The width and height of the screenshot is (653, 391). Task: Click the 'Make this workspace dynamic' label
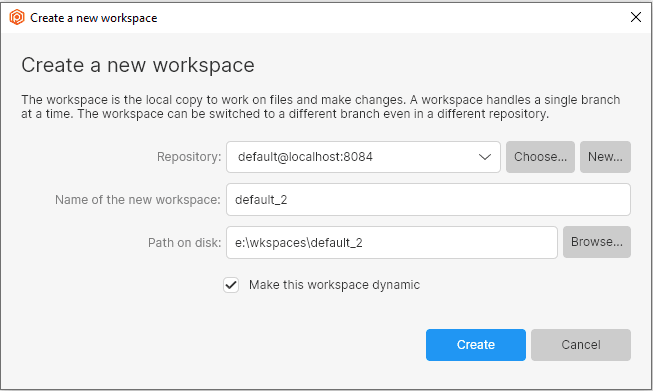click(x=334, y=285)
